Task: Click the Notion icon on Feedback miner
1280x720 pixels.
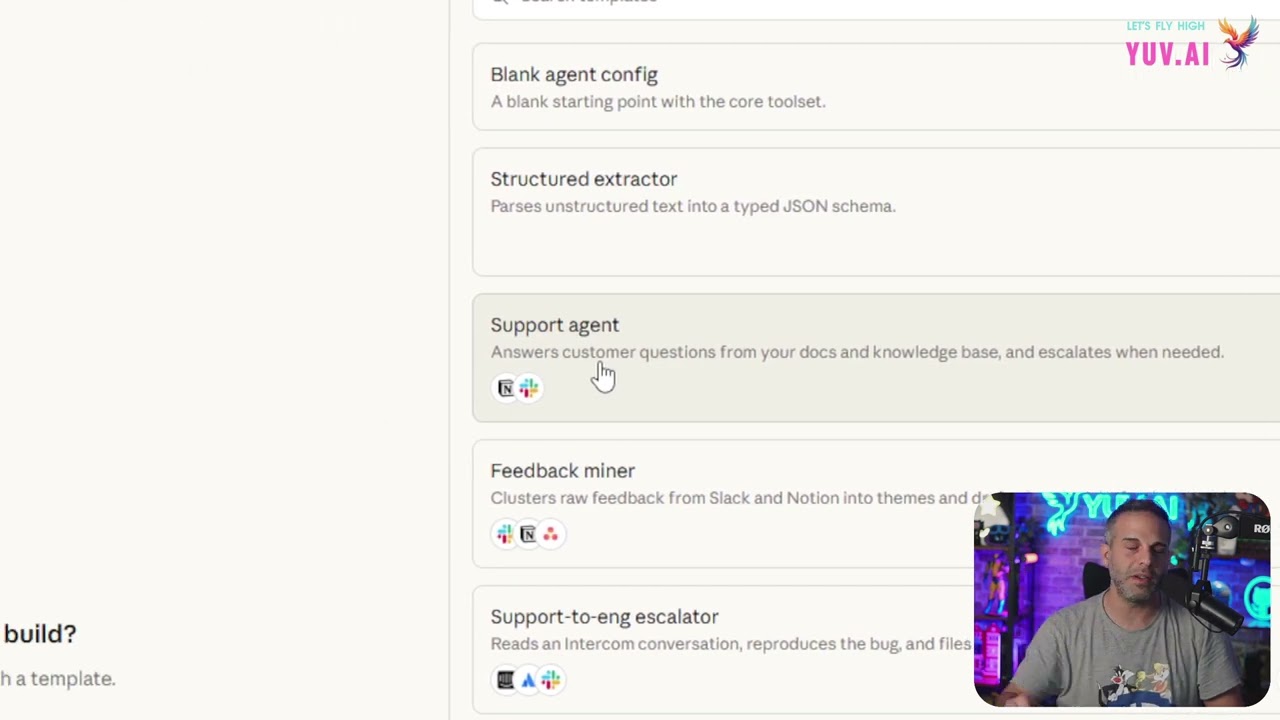Action: (528, 534)
